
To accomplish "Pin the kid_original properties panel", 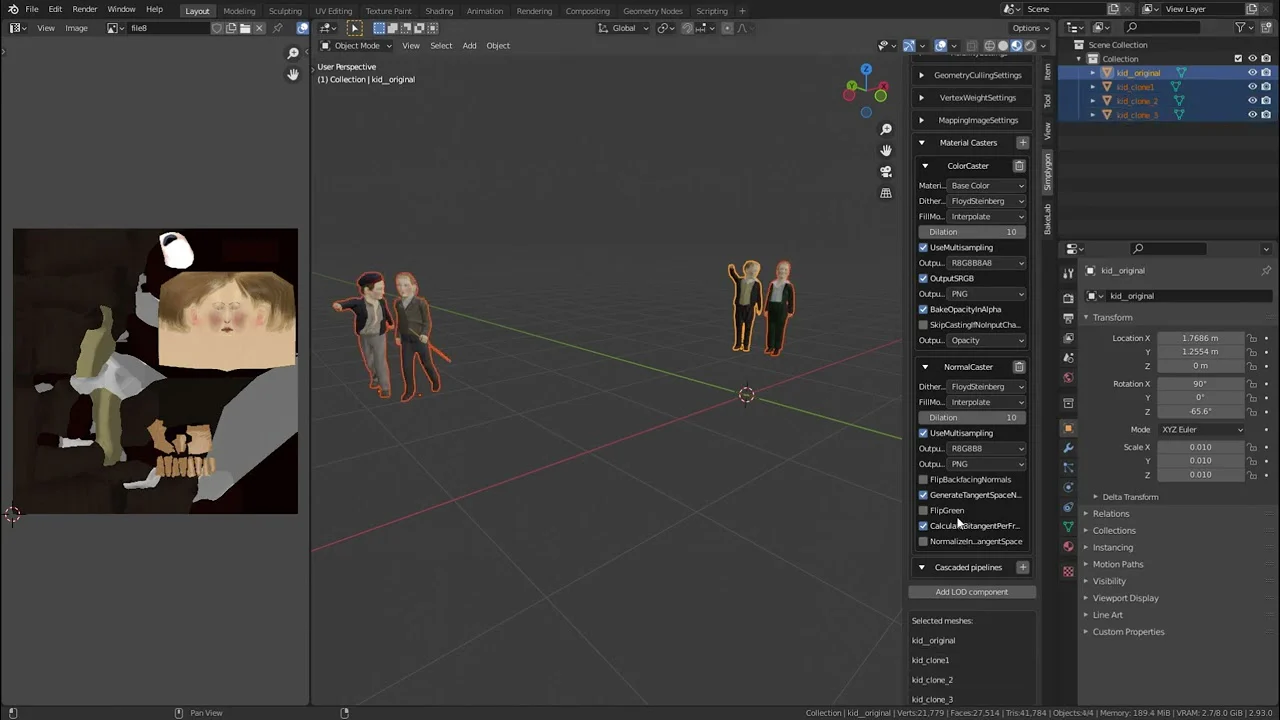I will pyautogui.click(x=1265, y=271).
